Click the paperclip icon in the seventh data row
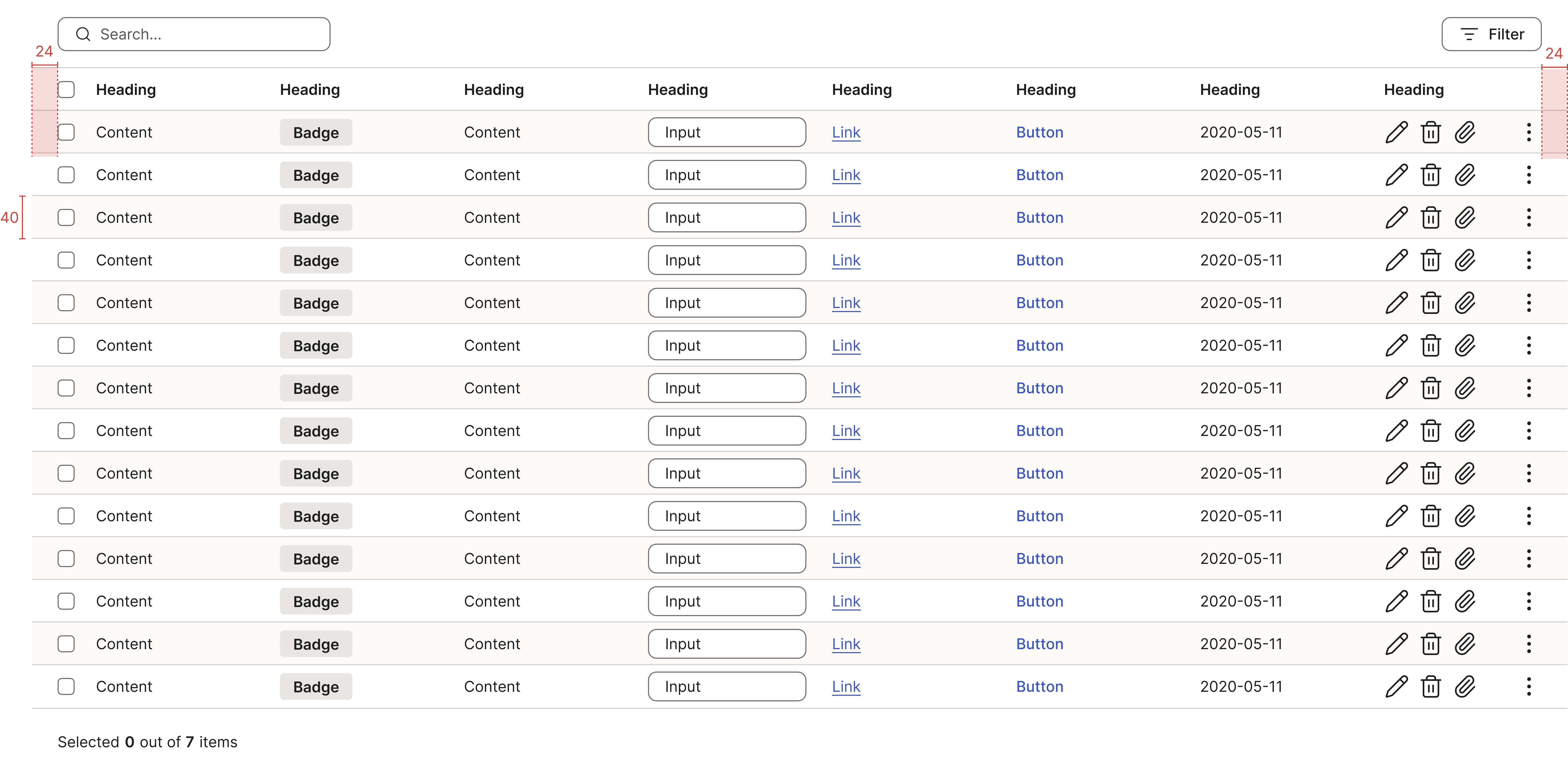This screenshot has height=776, width=1568. coord(1465,388)
